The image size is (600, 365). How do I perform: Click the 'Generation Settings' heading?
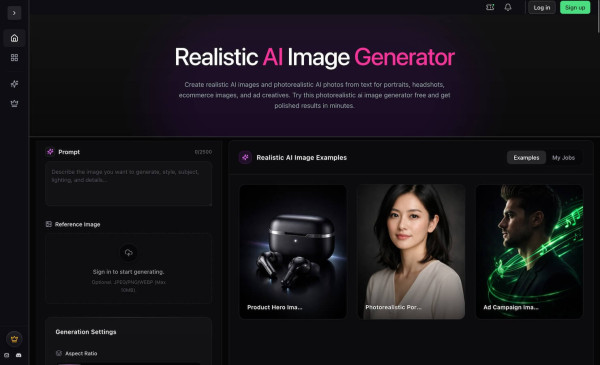(86, 332)
